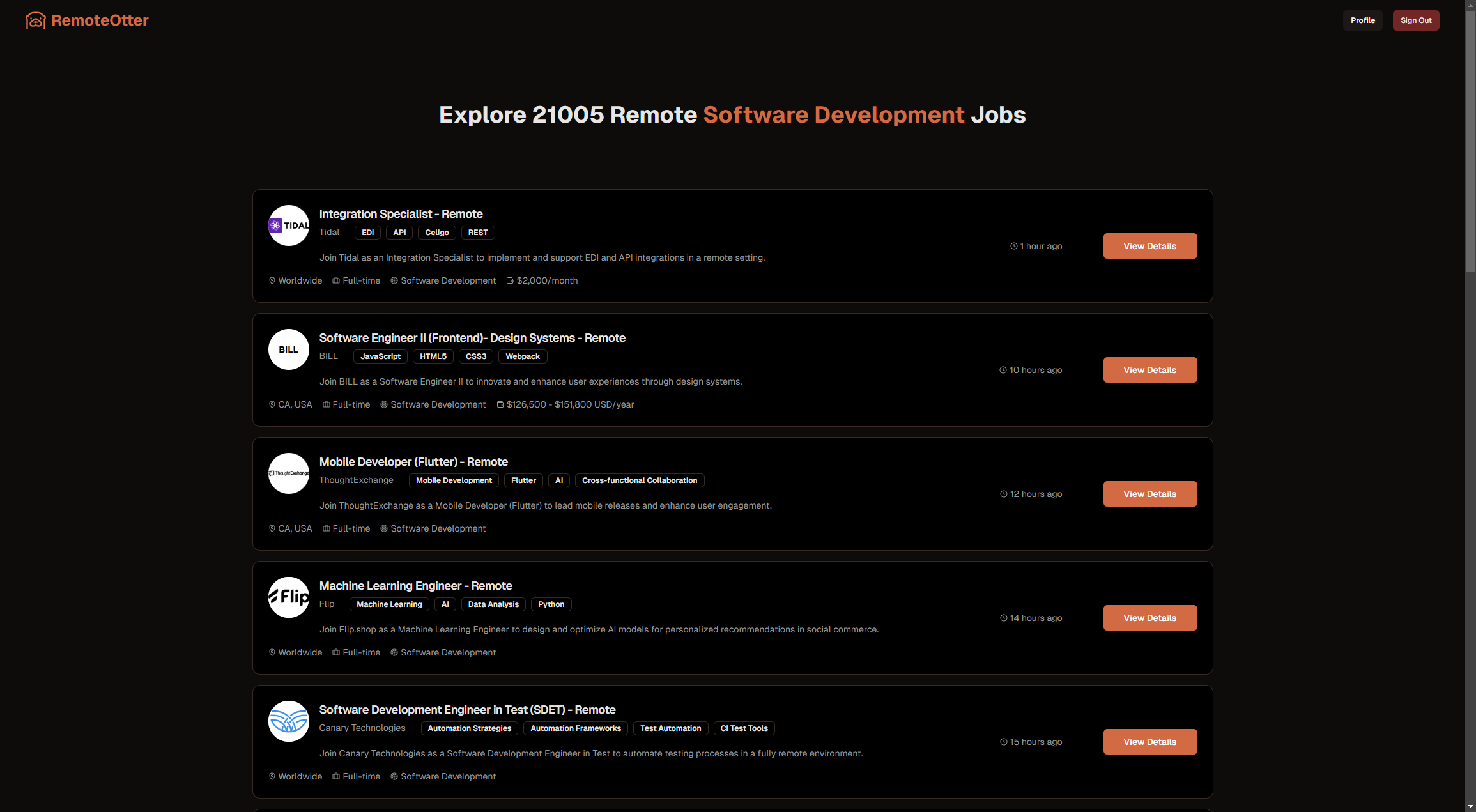This screenshot has width=1476, height=812.
Task: Click briefcase icon on the BILL job
Action: pos(327,404)
